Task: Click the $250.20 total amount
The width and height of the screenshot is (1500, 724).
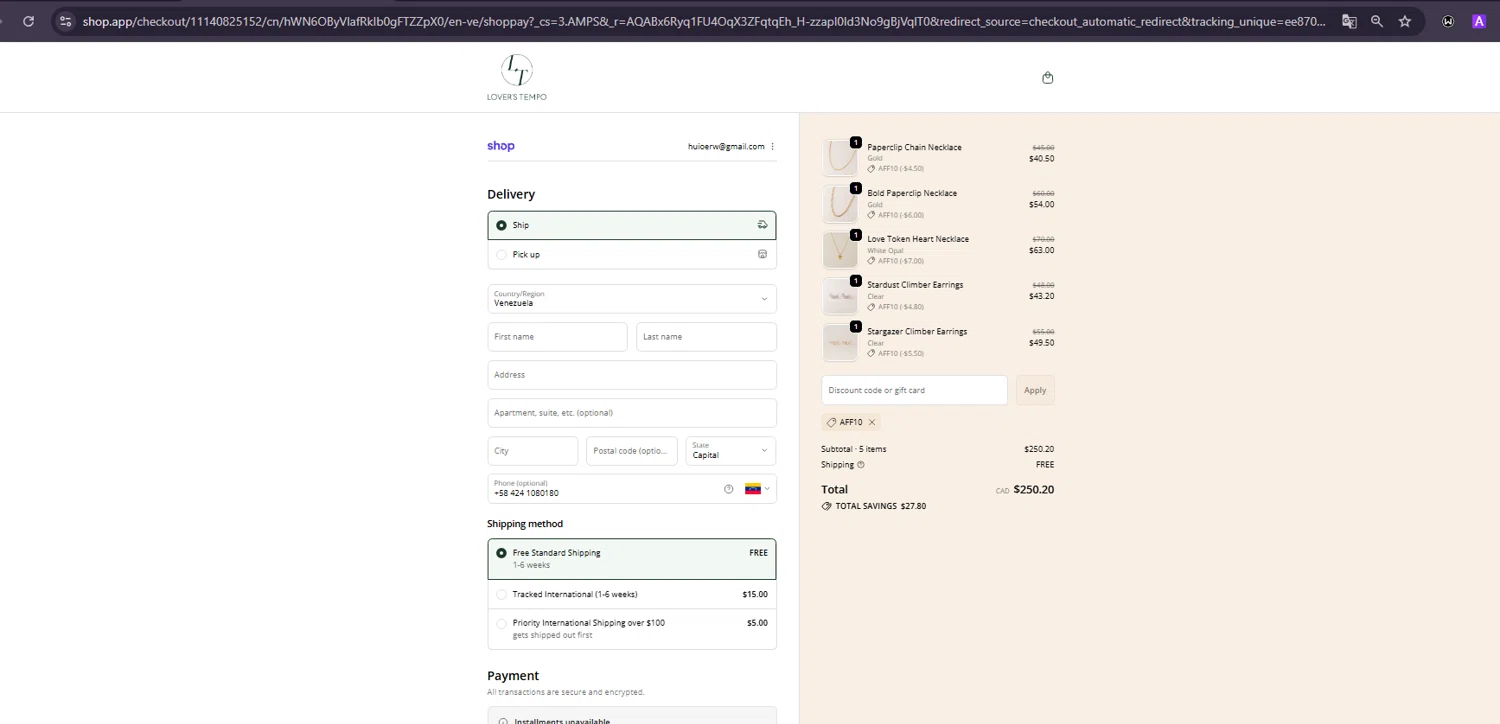Action: coord(1034,490)
